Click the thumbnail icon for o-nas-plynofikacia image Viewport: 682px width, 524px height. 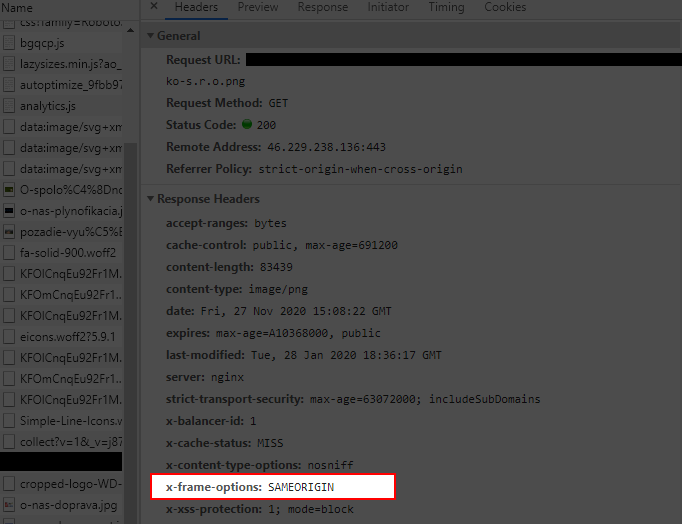tap(9, 211)
